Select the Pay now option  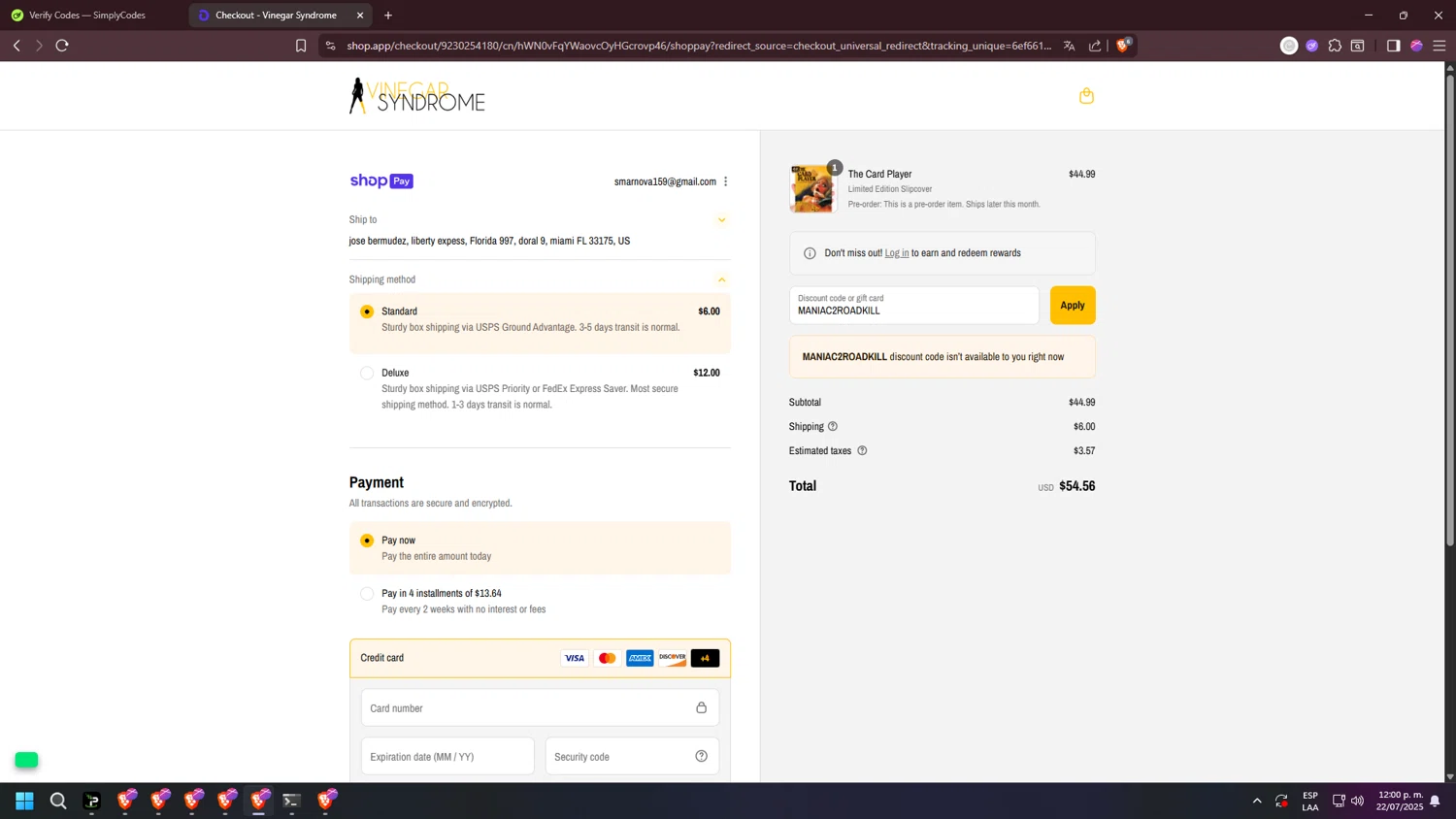pos(367,541)
